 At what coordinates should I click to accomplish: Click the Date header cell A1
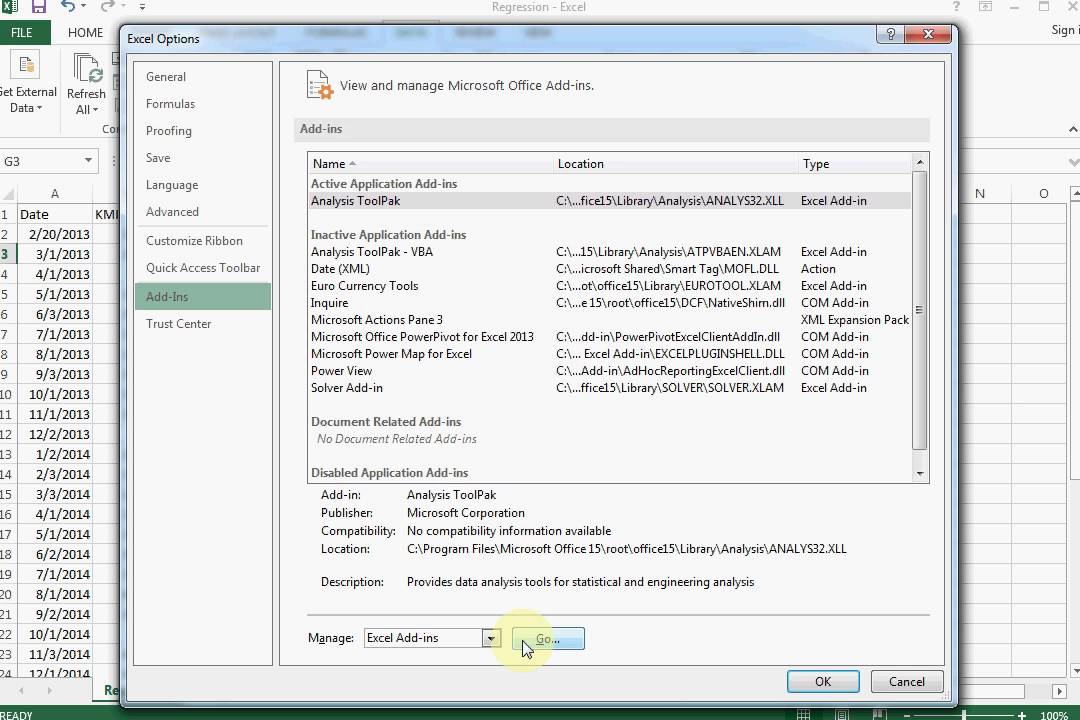coord(55,214)
